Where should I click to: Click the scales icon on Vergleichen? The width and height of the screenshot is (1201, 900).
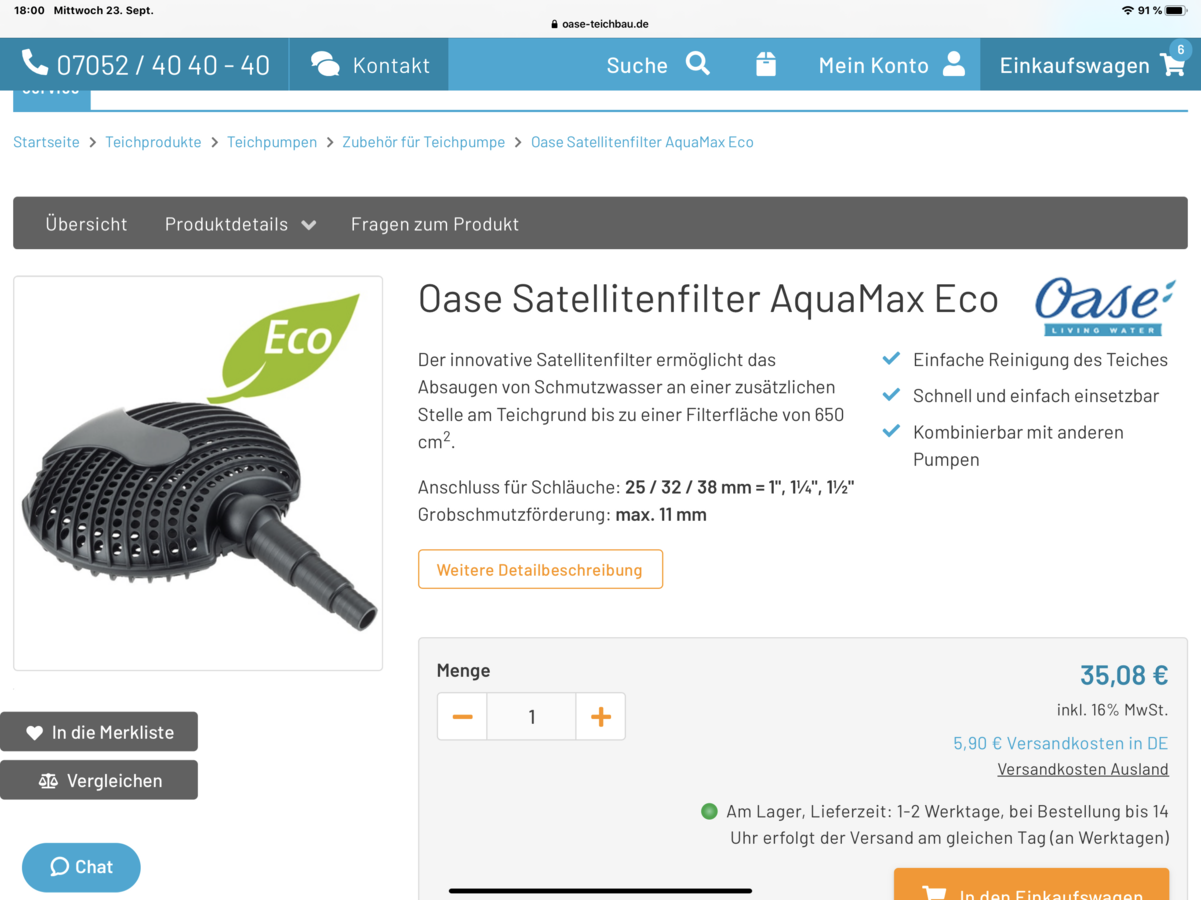coord(48,781)
